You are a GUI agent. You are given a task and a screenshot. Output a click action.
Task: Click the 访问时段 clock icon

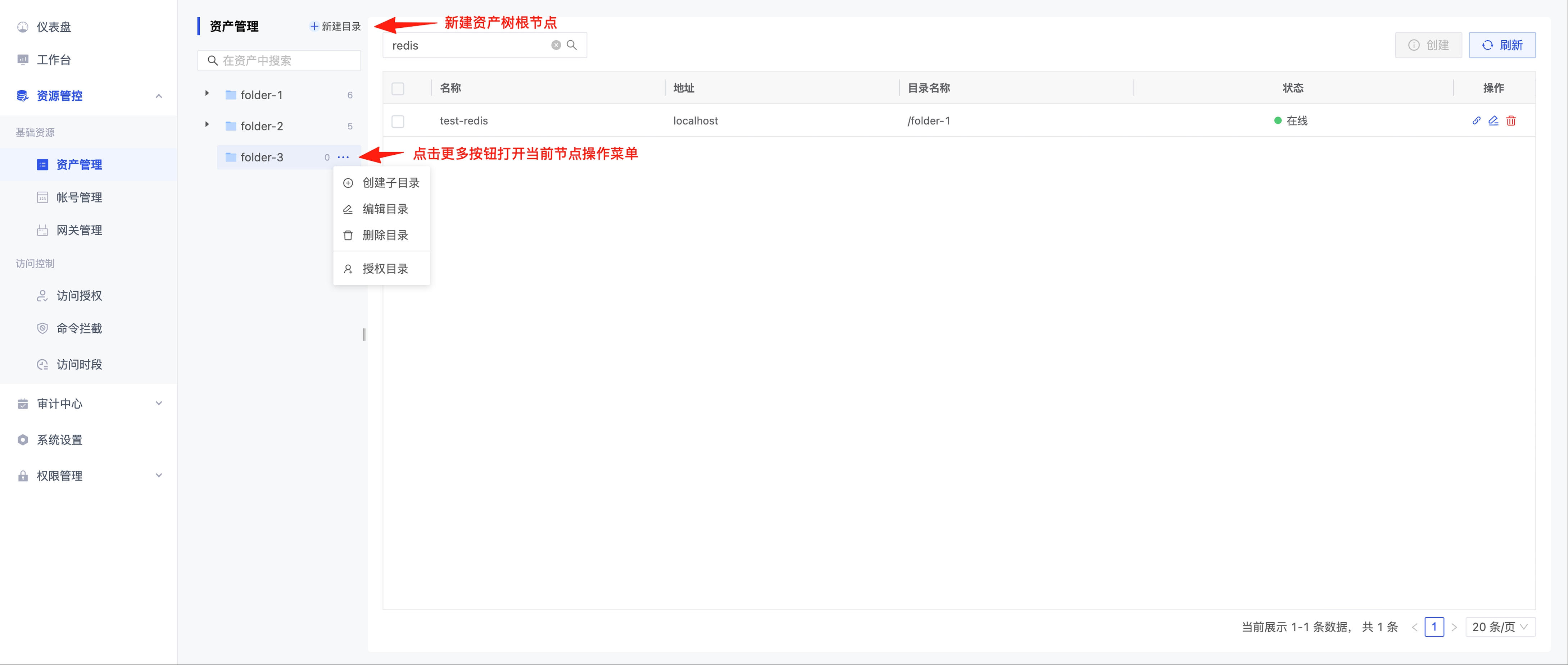tap(42, 364)
